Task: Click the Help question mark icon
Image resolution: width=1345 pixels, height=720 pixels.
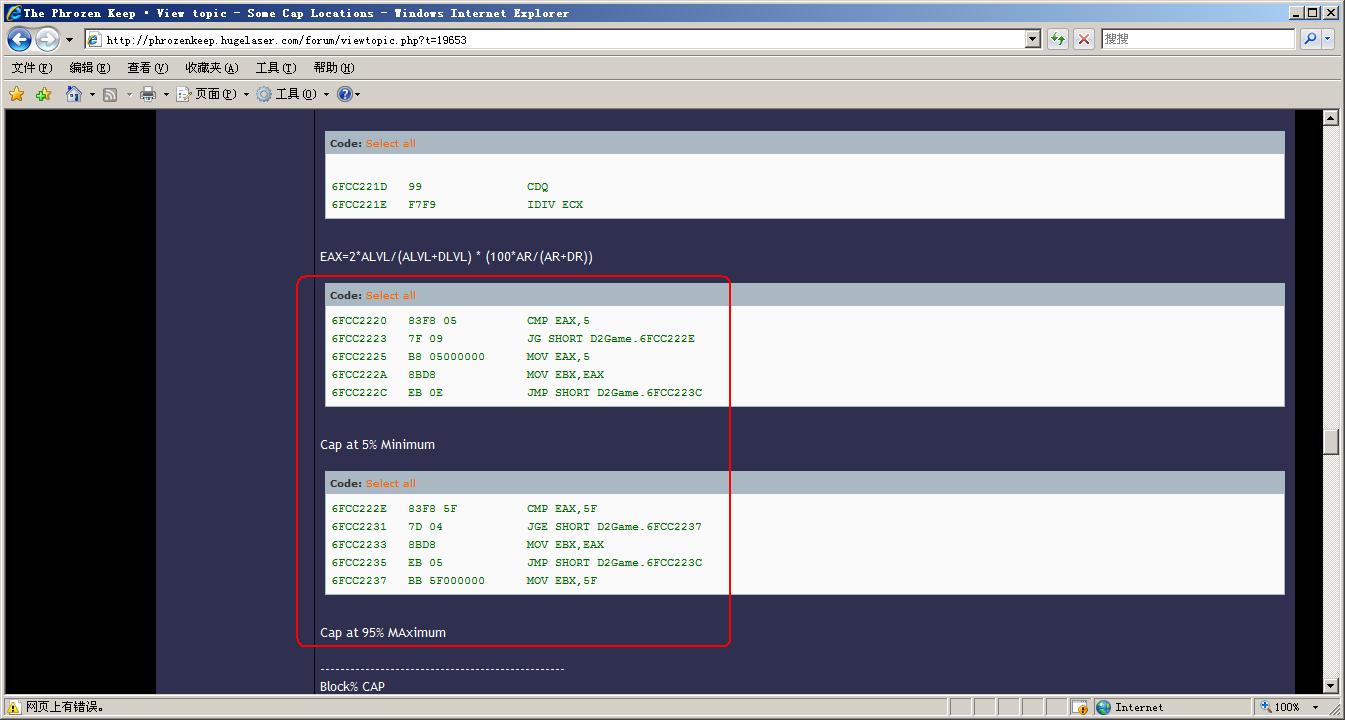Action: tap(344, 94)
